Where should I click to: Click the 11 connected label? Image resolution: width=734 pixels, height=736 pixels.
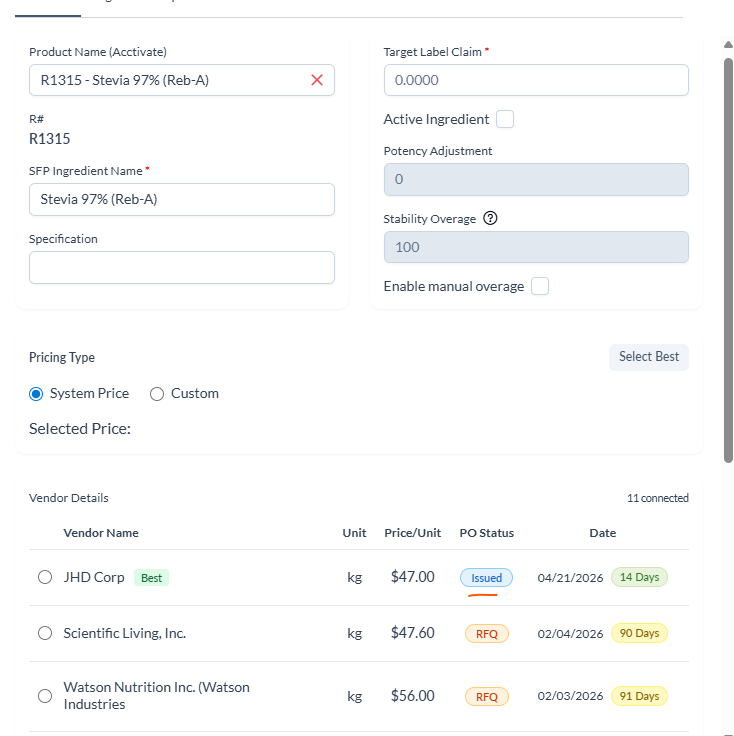tap(658, 498)
